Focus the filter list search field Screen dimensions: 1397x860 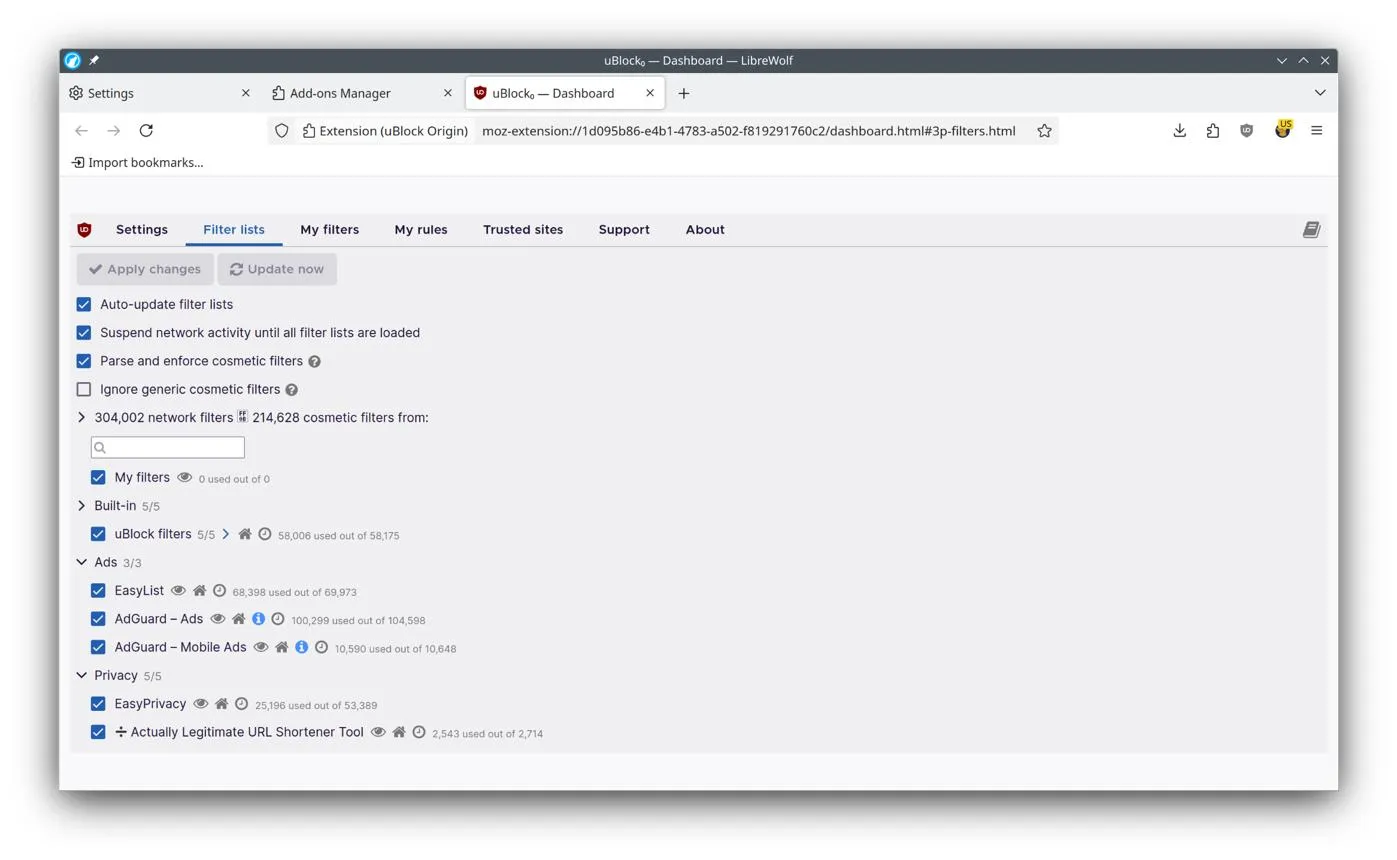[168, 447]
